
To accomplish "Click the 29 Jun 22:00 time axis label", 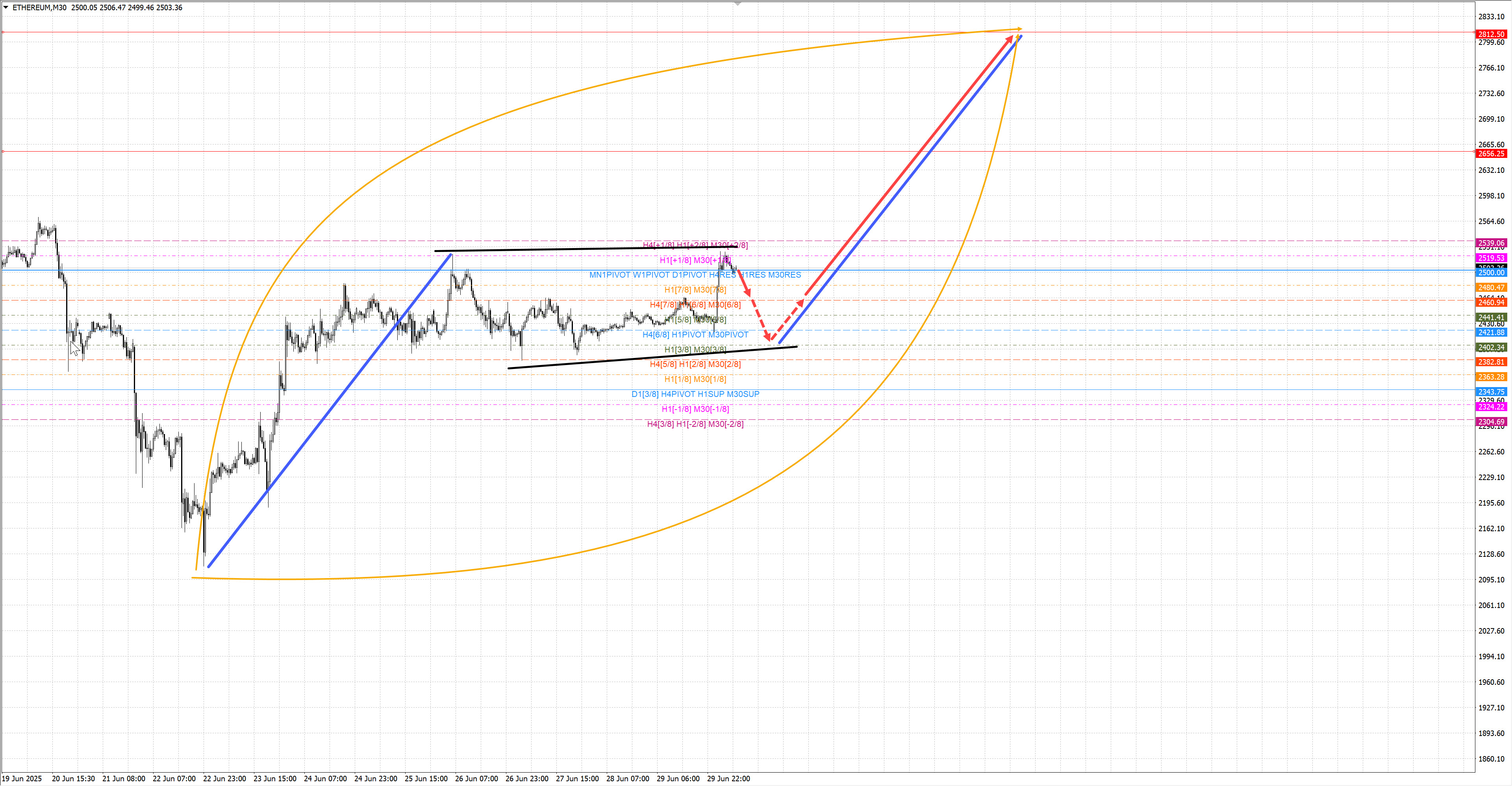I will pos(728,779).
